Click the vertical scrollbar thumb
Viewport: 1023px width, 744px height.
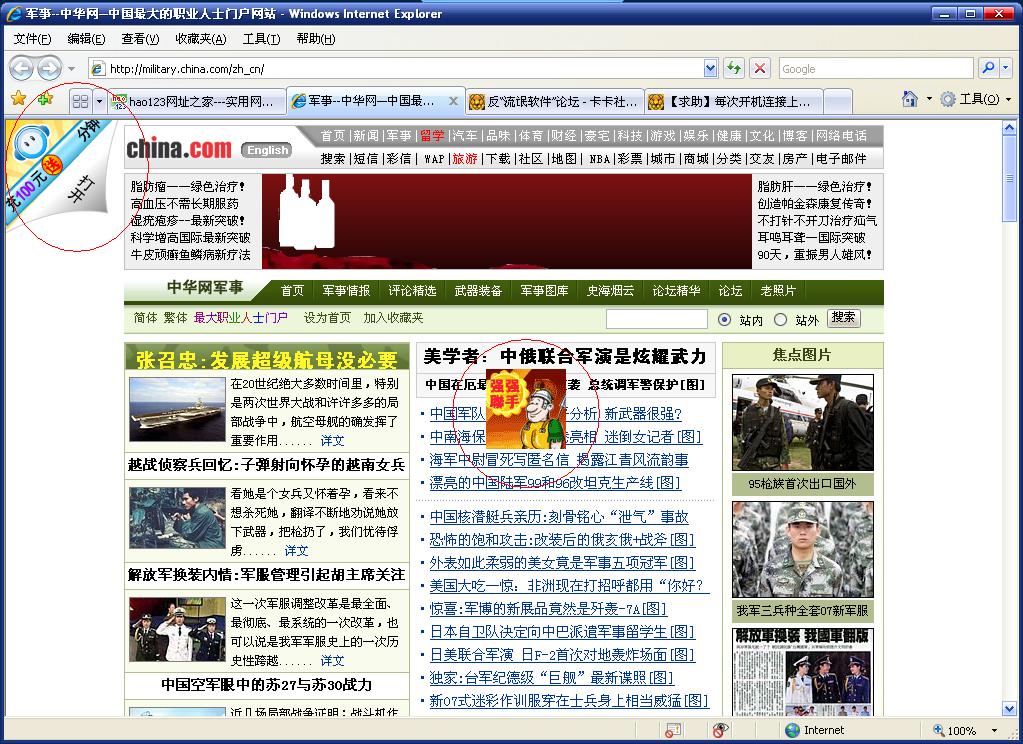tap(1009, 178)
